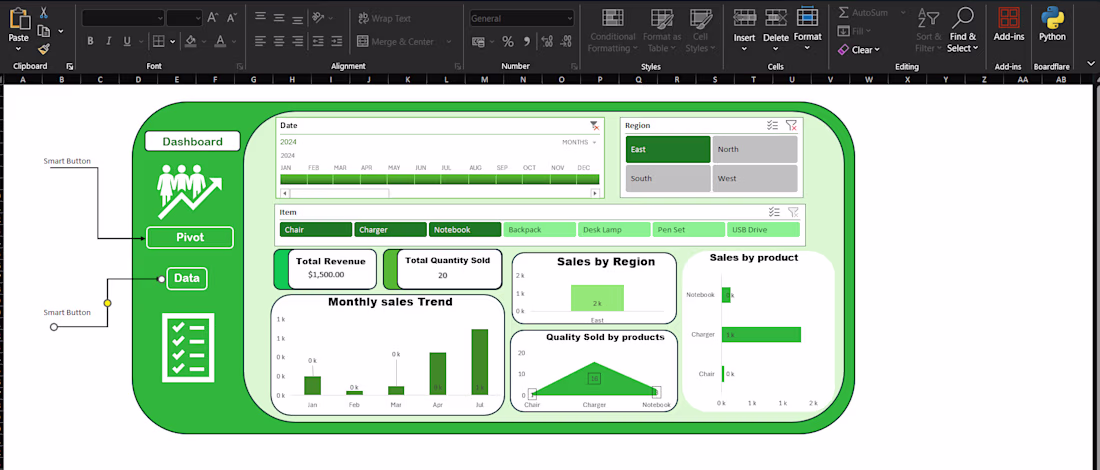Toggle the East region slicer option
The height and width of the screenshot is (470, 1100).
pos(668,149)
